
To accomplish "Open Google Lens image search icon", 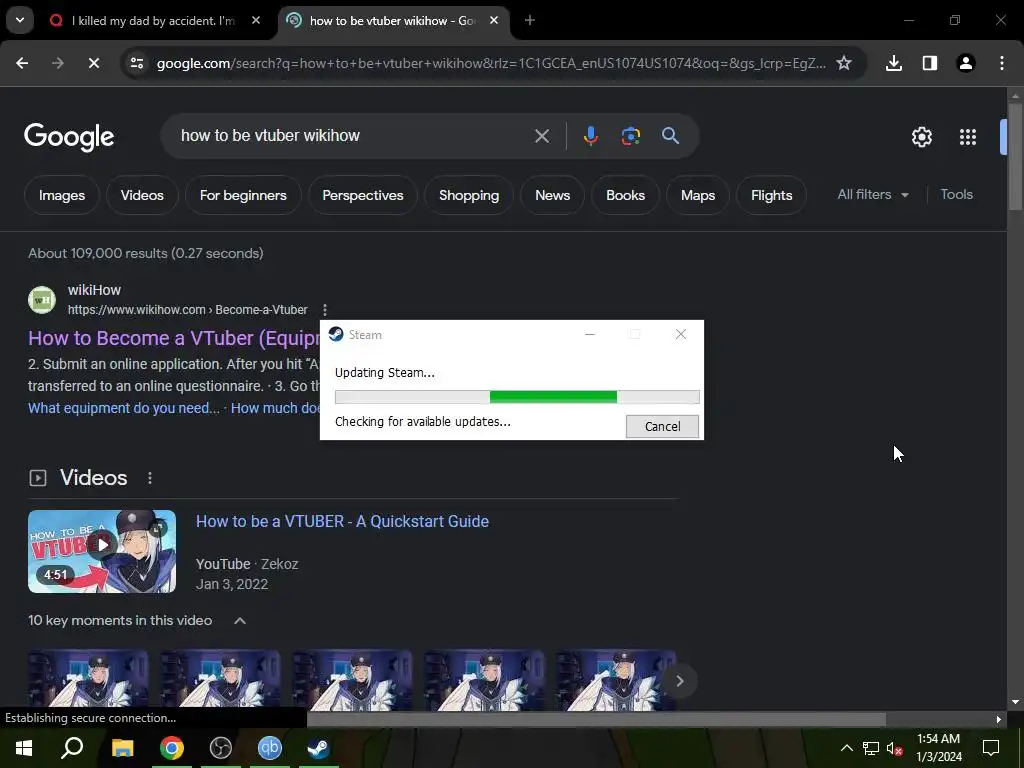I will coord(630,136).
